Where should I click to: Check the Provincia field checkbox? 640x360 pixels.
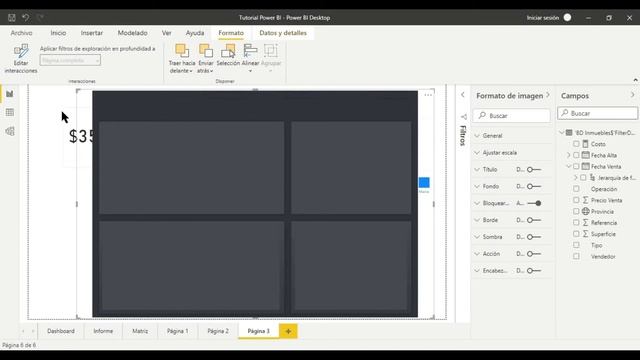coord(576,211)
